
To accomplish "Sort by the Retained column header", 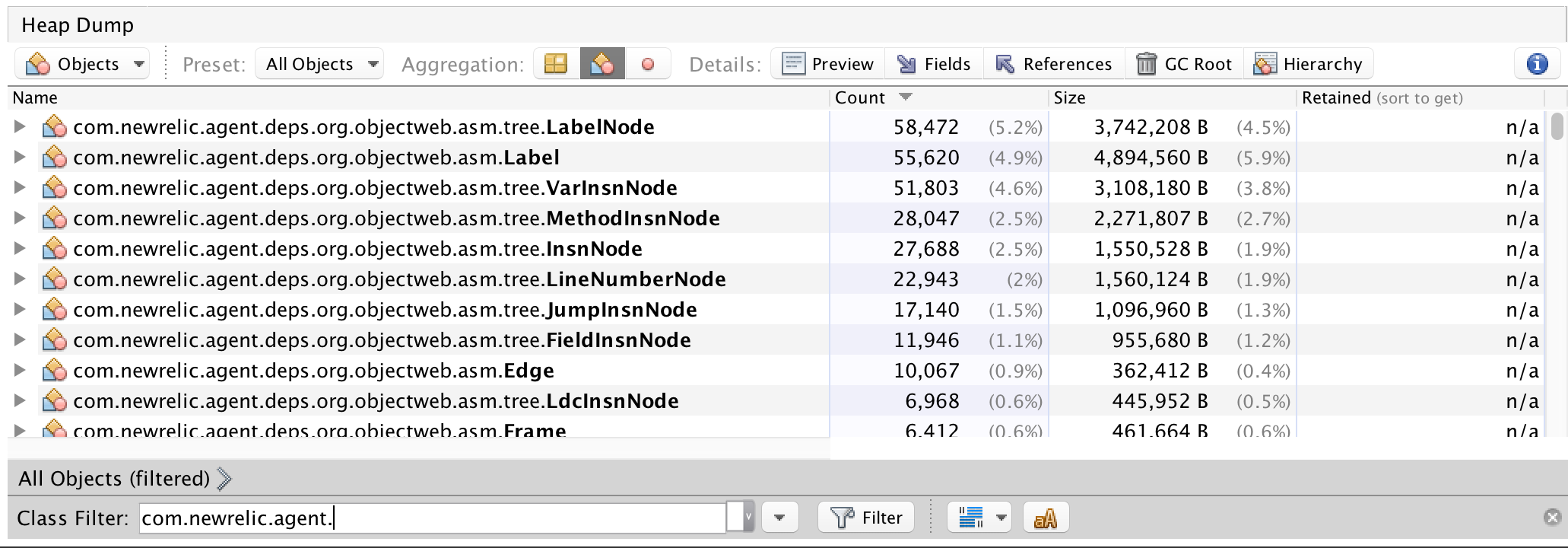I will pyautogui.click(x=1420, y=98).
